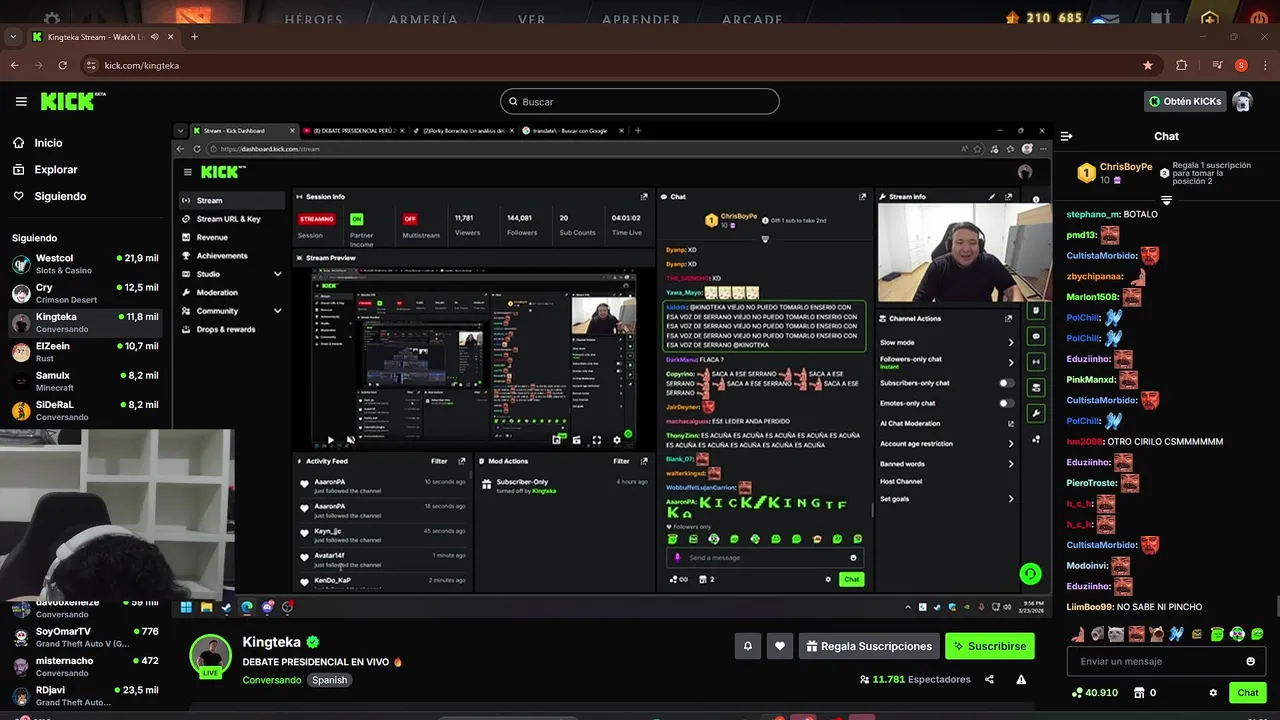The width and height of the screenshot is (1280, 720).
Task: Expand the Community menu in dashboard
Action: pos(277,311)
